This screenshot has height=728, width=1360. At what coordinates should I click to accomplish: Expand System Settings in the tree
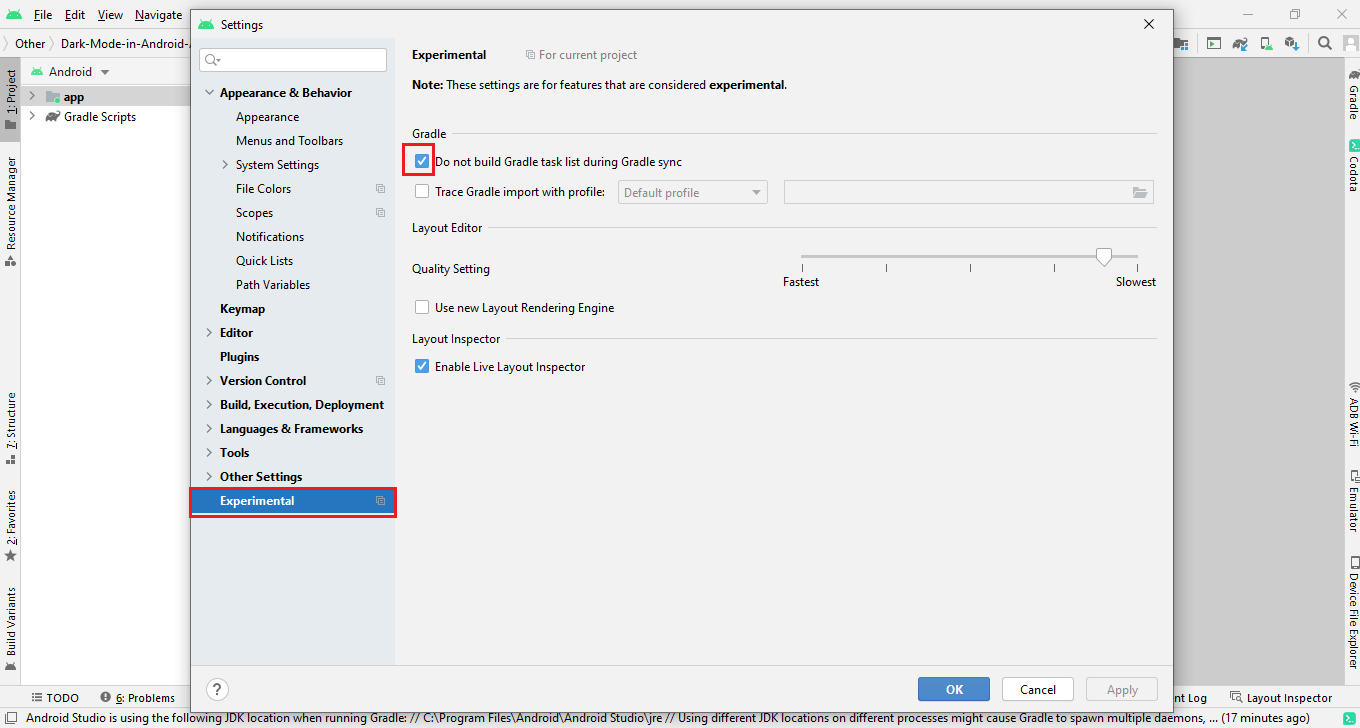point(225,165)
